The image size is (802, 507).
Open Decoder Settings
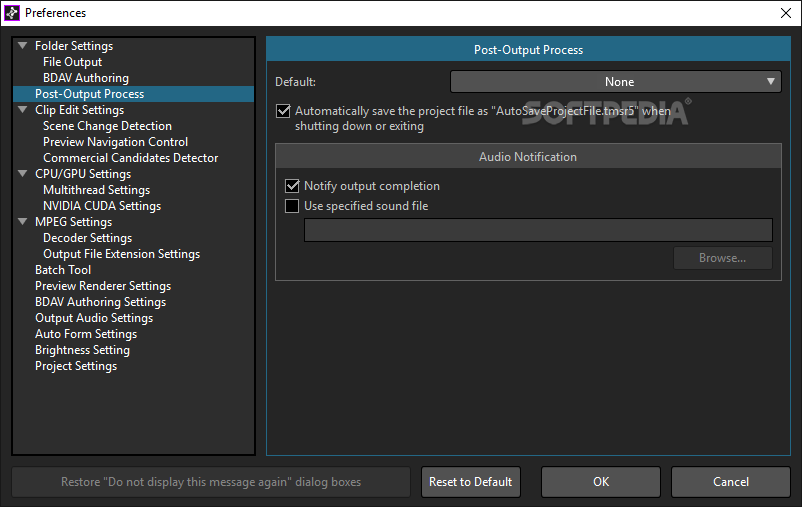pyautogui.click(x=87, y=238)
